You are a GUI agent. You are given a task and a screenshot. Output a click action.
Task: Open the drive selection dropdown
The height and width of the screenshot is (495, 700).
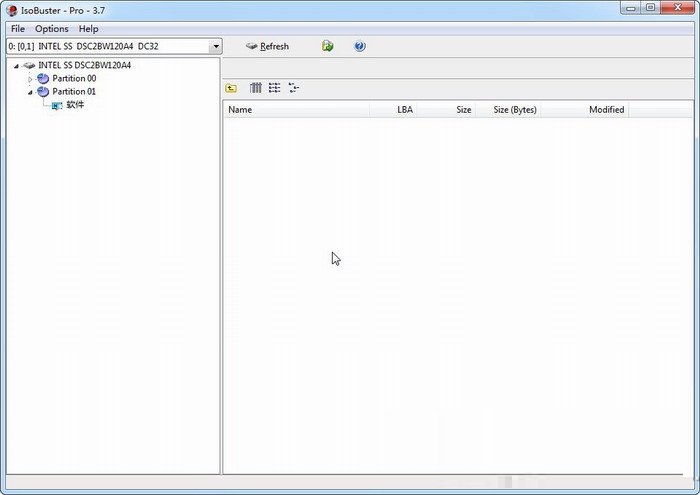pyautogui.click(x=216, y=46)
